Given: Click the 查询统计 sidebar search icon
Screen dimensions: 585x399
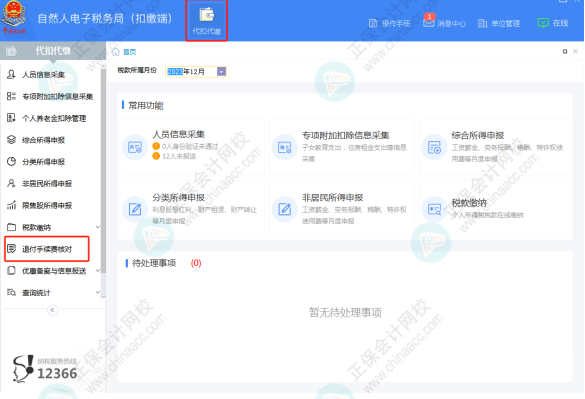Looking at the screenshot, I should point(11,292).
